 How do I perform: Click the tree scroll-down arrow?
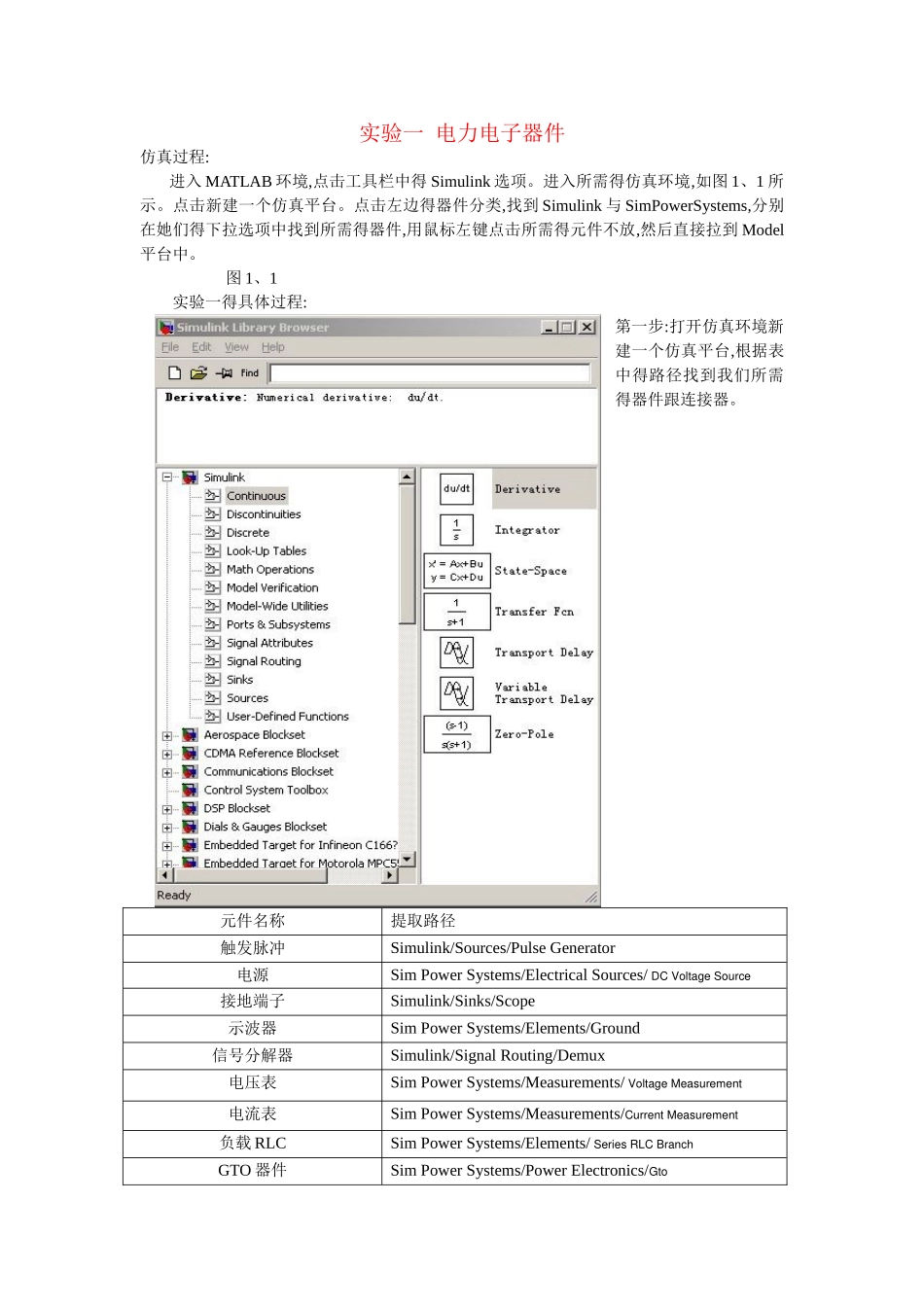coord(407,860)
